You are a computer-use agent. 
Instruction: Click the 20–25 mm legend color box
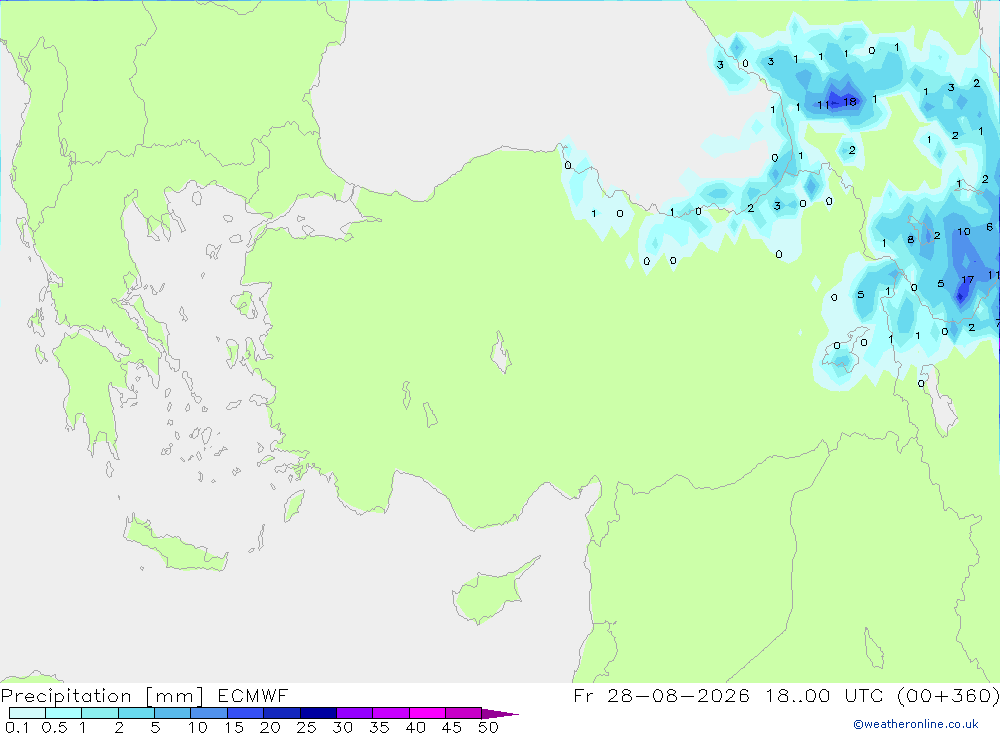tap(282, 713)
